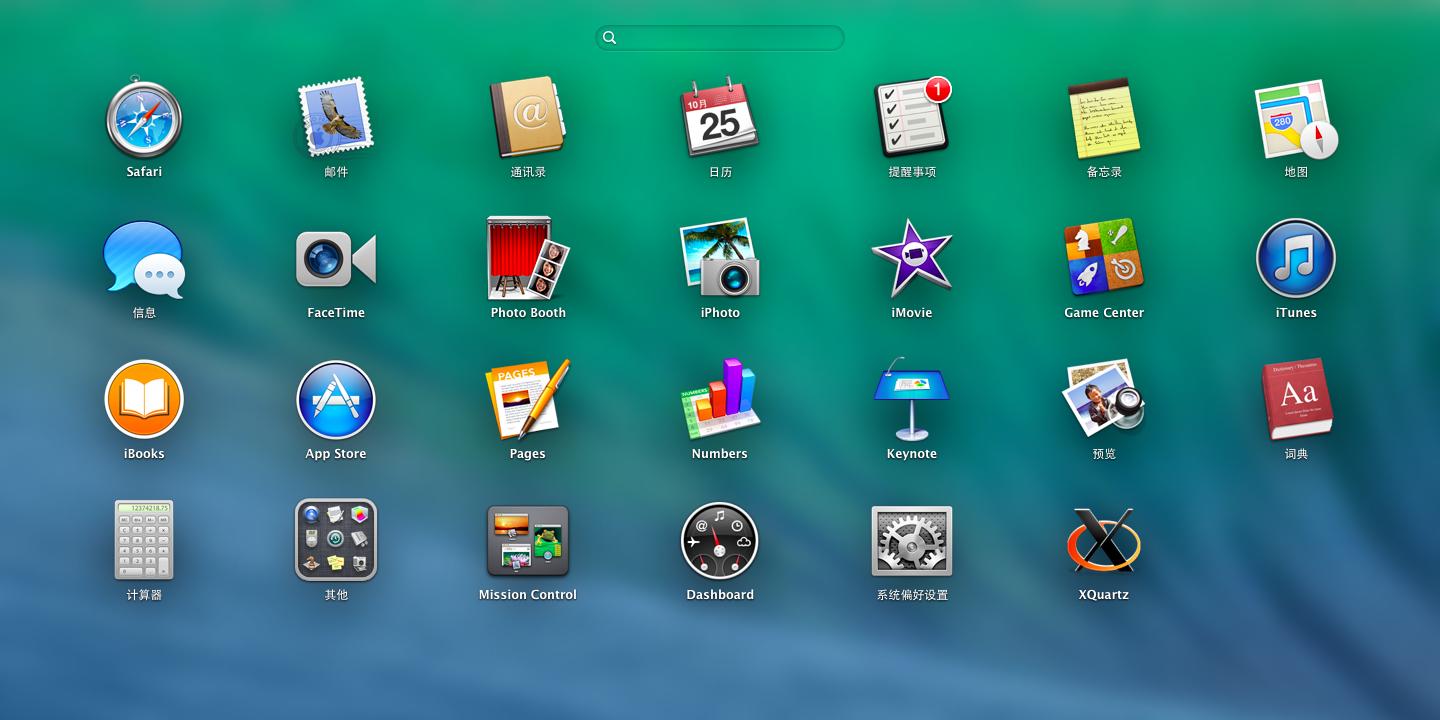Launch Game Center app

pyautogui.click(x=1104, y=259)
